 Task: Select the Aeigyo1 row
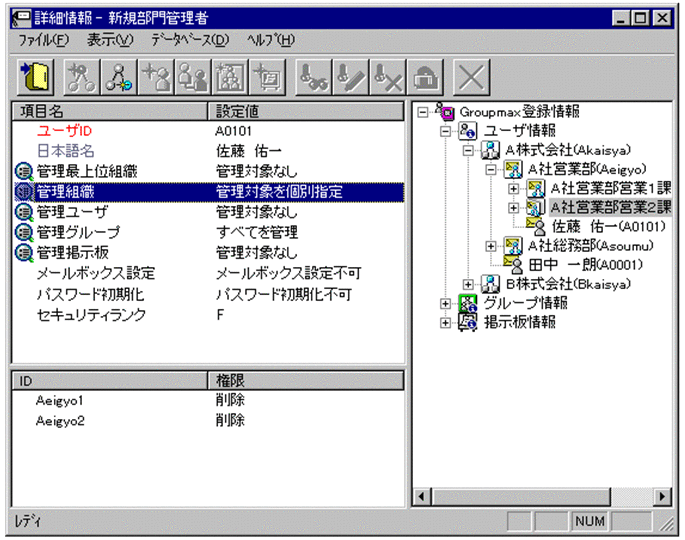click(x=209, y=400)
